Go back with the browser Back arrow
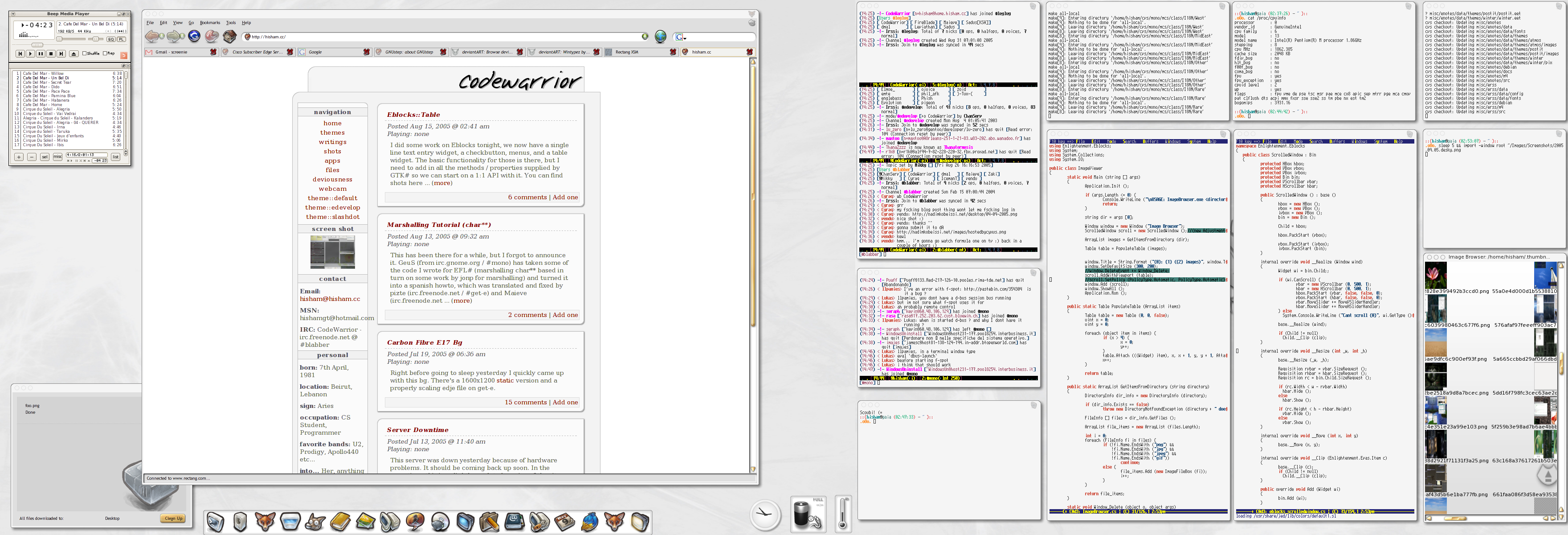Image resolution: width=1568 pixels, height=535 pixels. [x=151, y=37]
